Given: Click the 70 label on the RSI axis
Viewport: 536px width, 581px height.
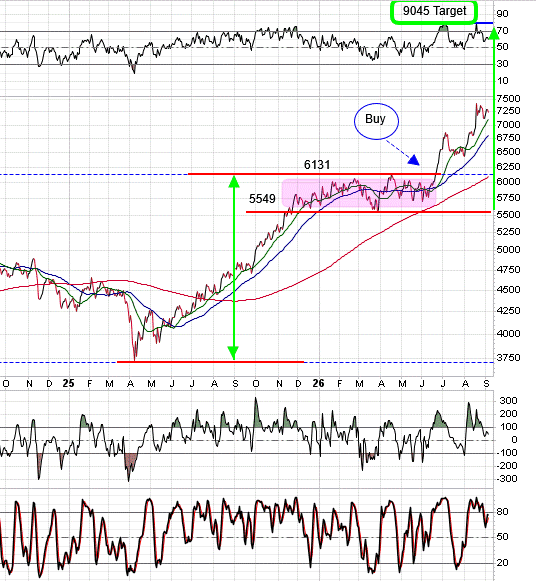Looking at the screenshot, I should (503, 31).
